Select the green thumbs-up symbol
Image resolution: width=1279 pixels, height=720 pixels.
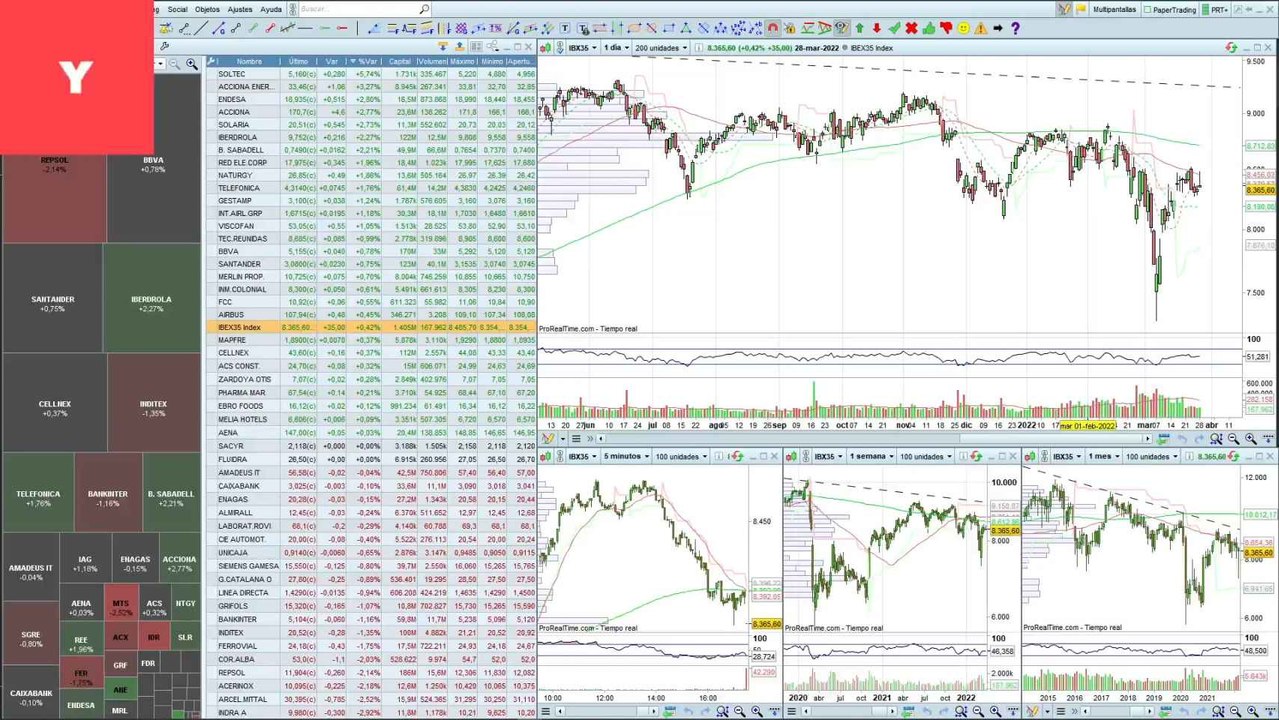coord(928,28)
